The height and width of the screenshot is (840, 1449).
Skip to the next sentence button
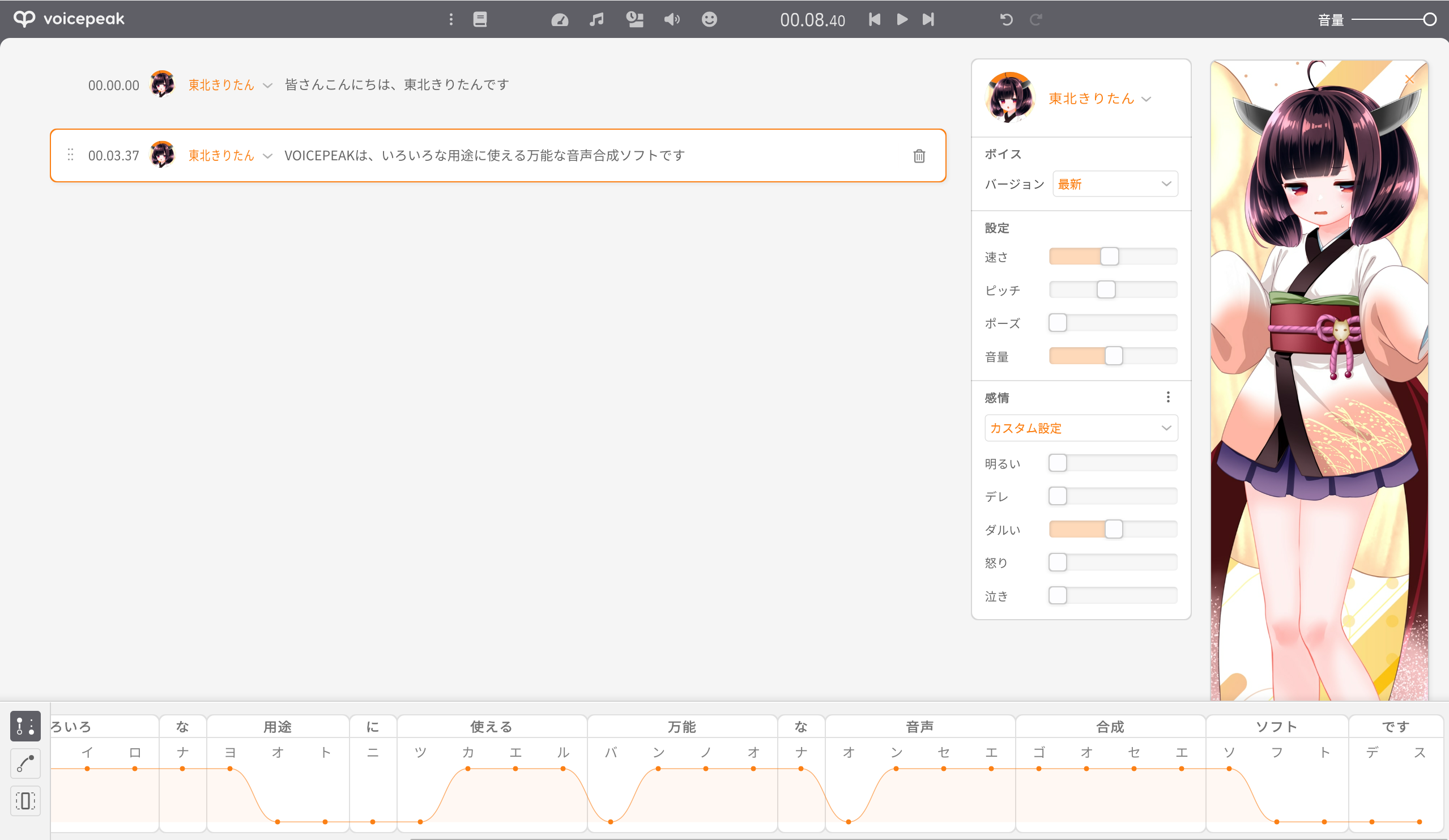[x=928, y=20]
